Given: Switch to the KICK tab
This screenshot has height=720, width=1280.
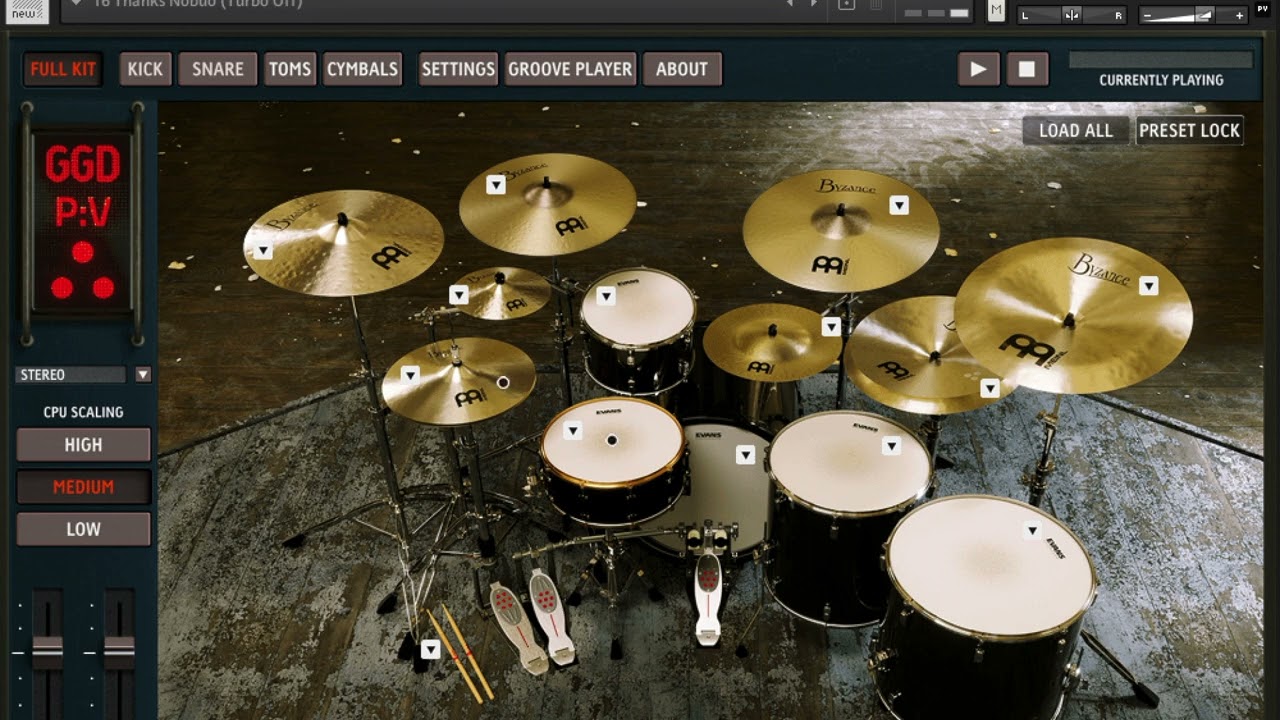Looking at the screenshot, I should (145, 69).
